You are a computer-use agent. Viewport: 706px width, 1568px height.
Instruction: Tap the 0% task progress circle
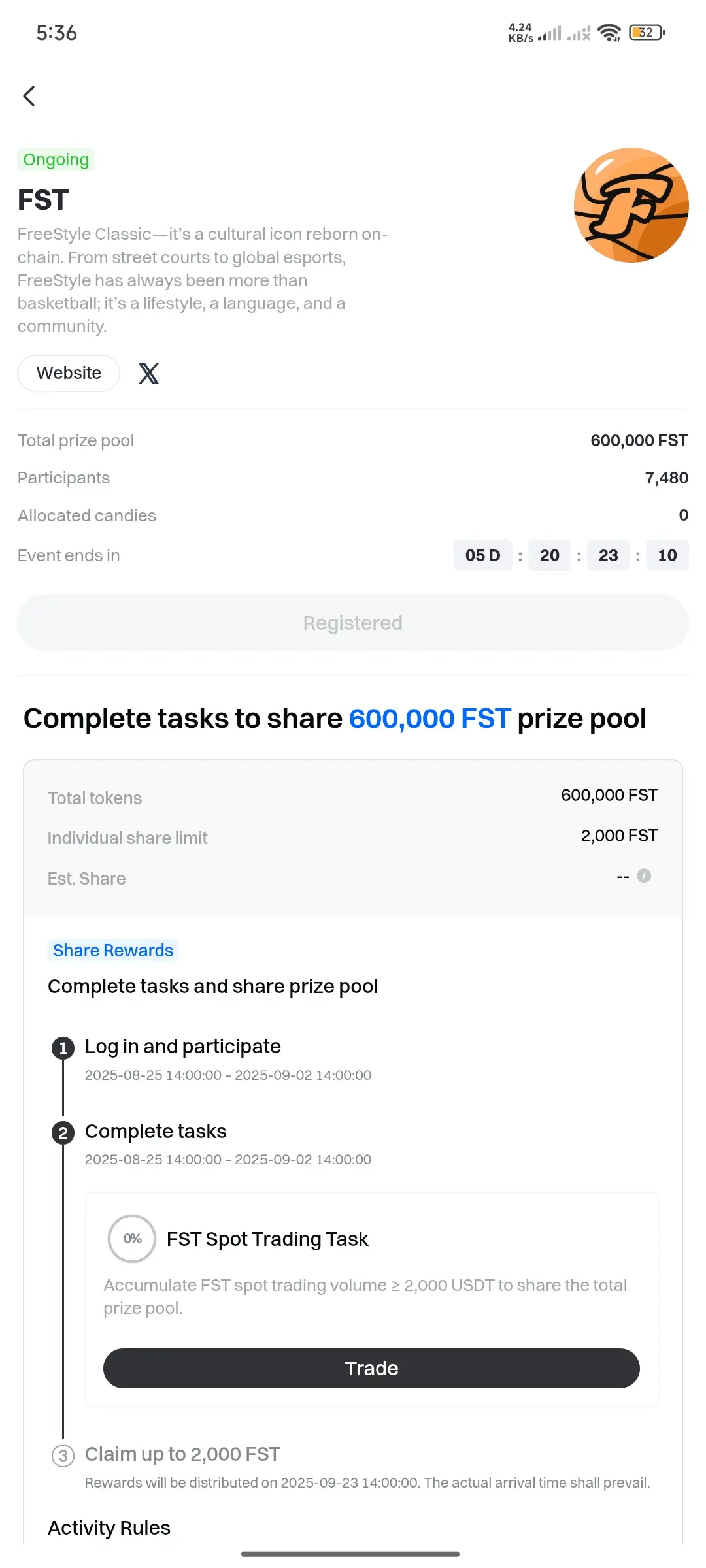132,1239
